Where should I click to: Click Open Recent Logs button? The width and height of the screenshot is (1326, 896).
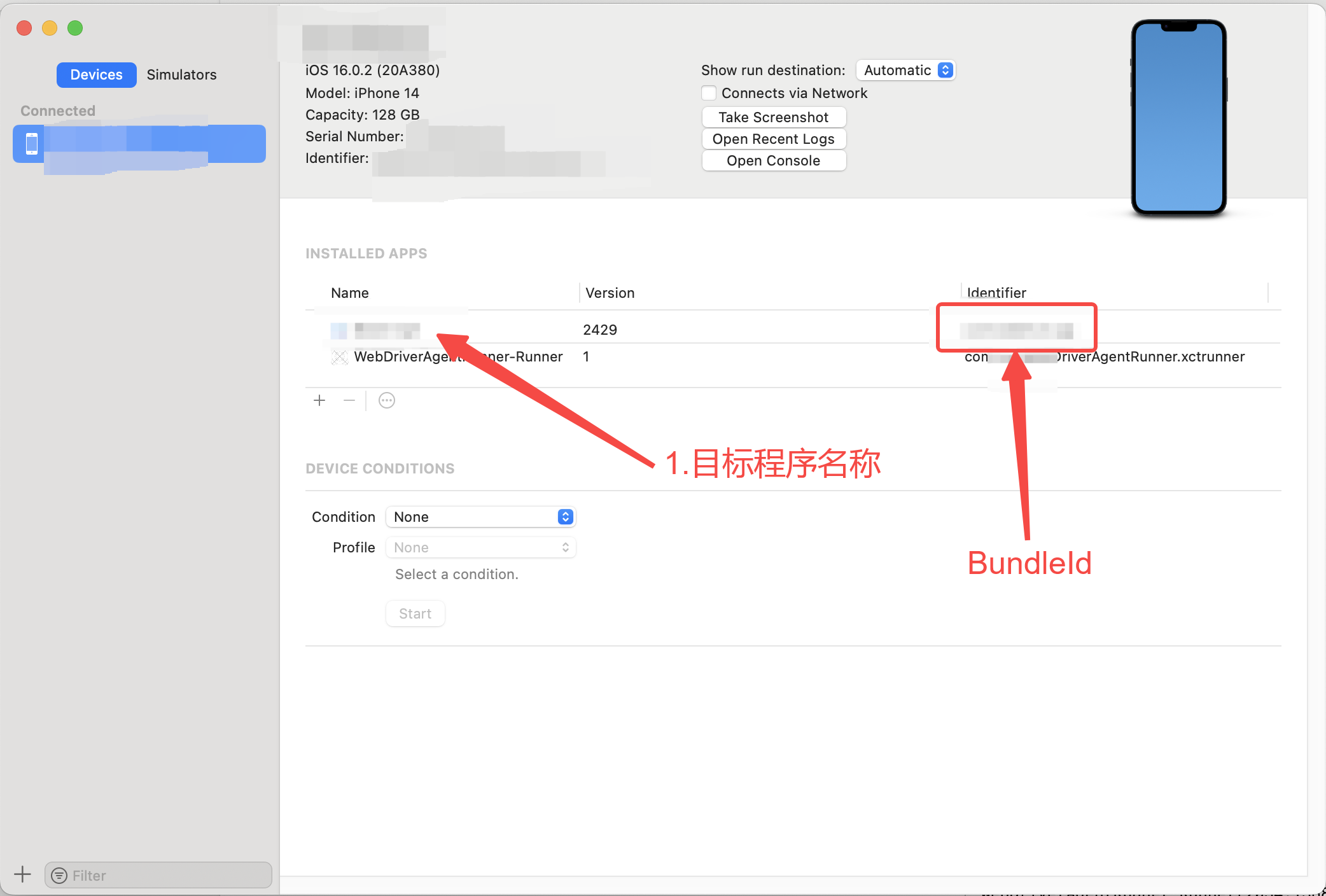[773, 139]
